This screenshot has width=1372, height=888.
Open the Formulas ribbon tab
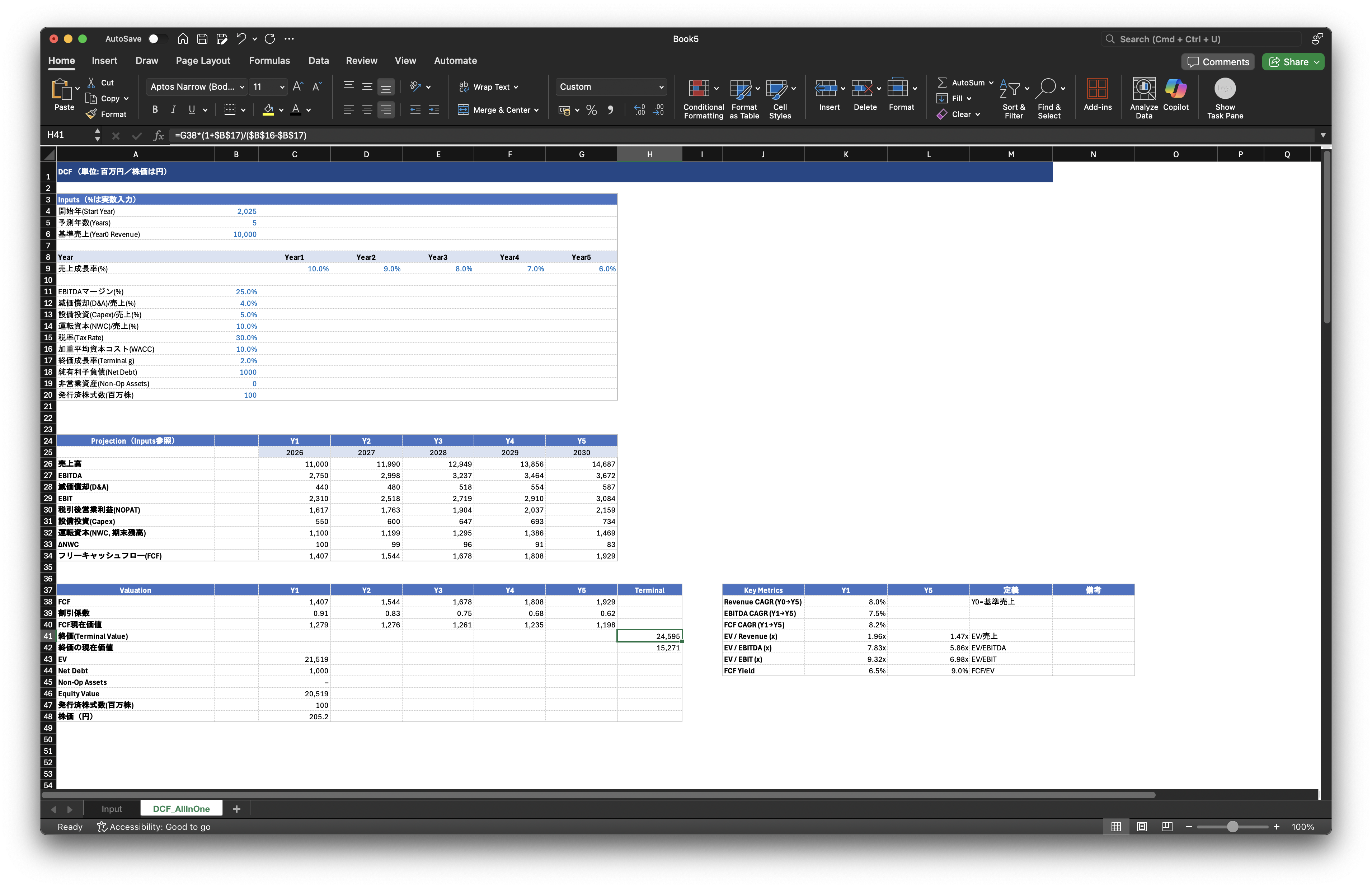tap(269, 61)
